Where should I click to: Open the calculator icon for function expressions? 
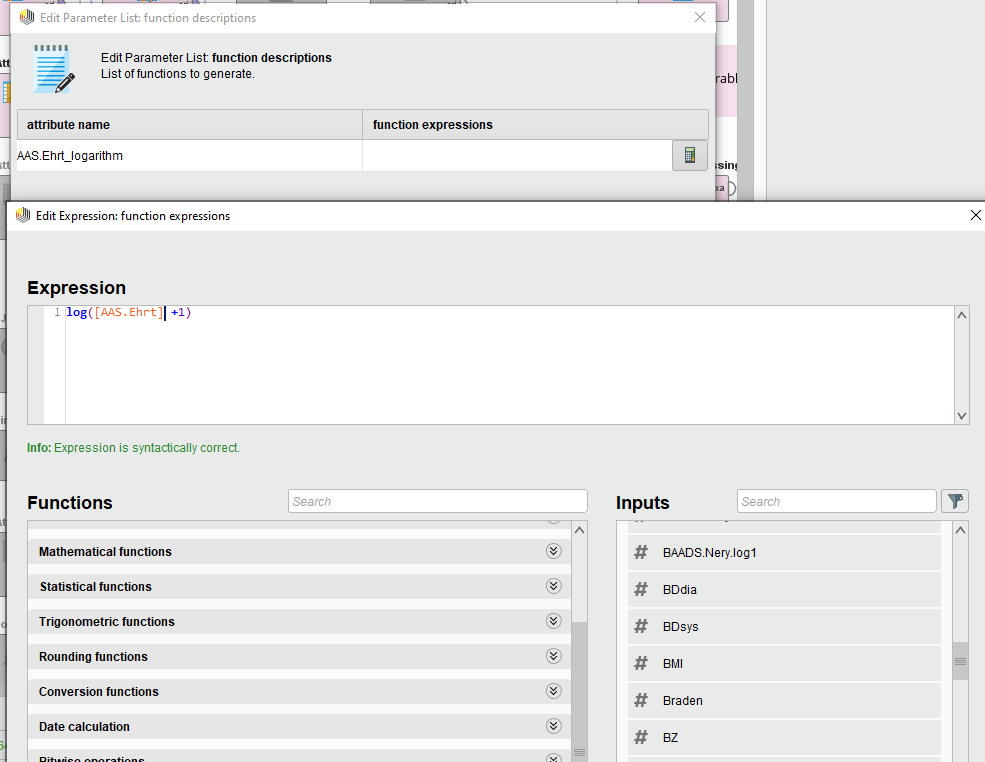pyautogui.click(x=689, y=155)
